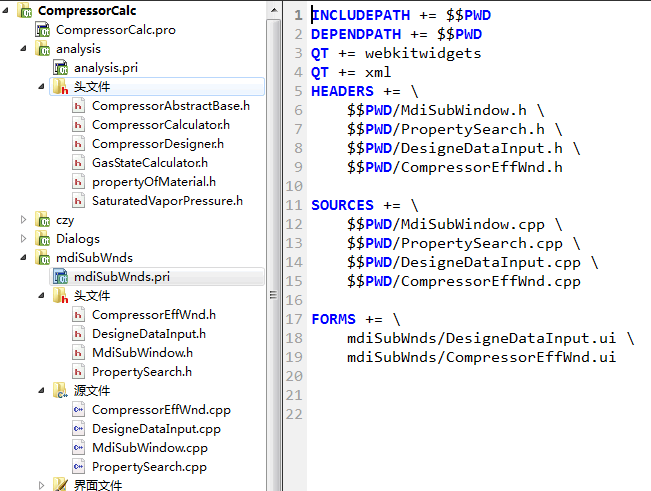
Task: Click xml on line 4
Action: coord(378,73)
